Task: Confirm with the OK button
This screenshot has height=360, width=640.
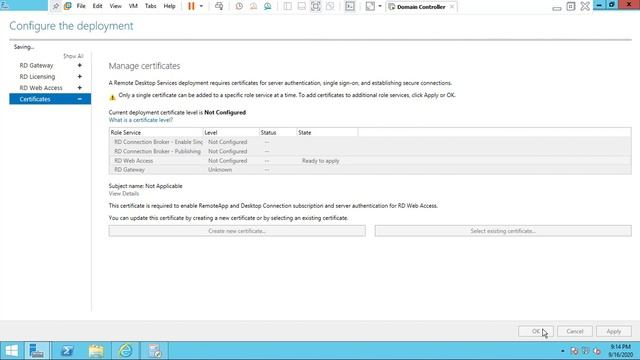Action: (536, 331)
